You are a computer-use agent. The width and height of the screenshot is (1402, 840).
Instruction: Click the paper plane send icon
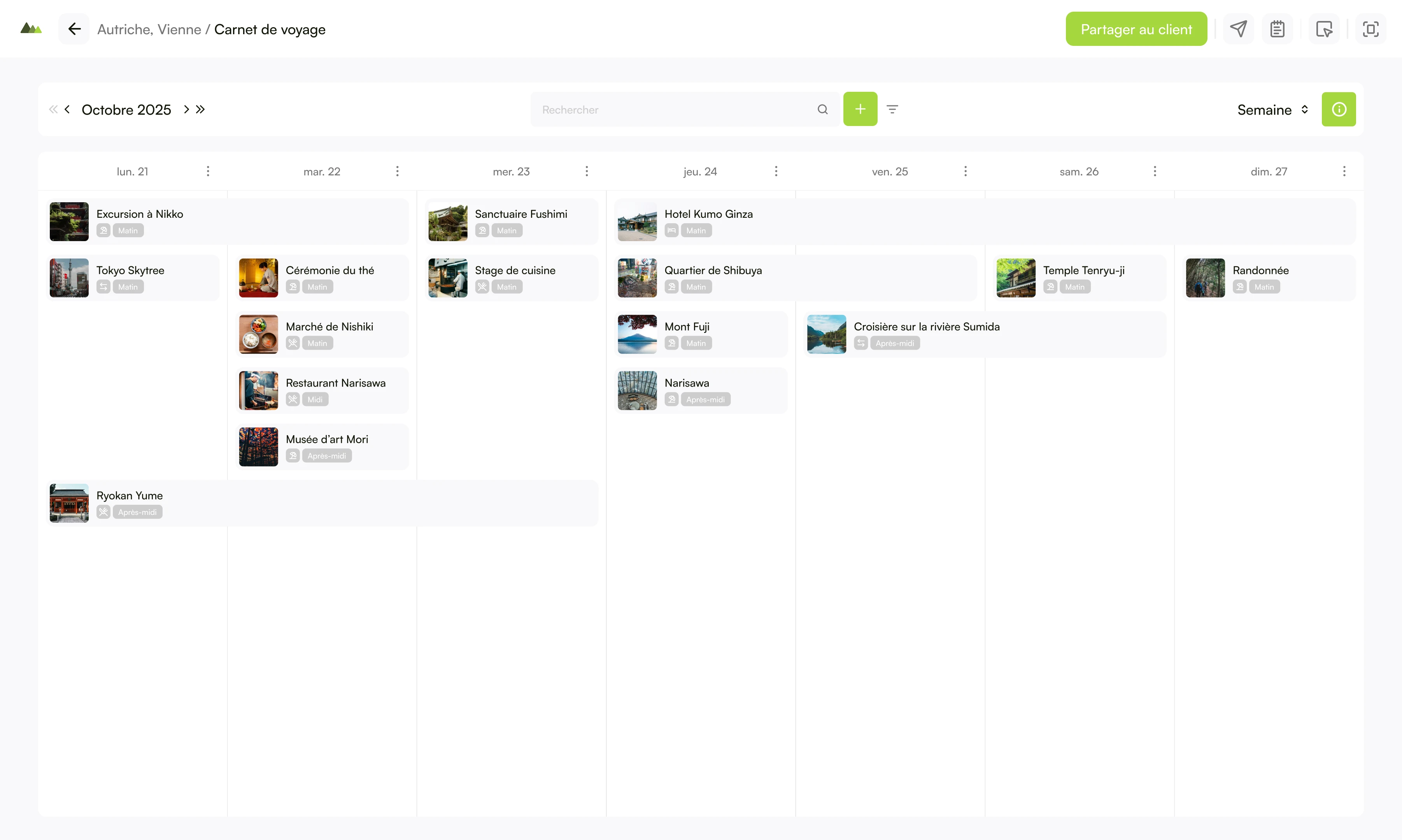coord(1238,29)
